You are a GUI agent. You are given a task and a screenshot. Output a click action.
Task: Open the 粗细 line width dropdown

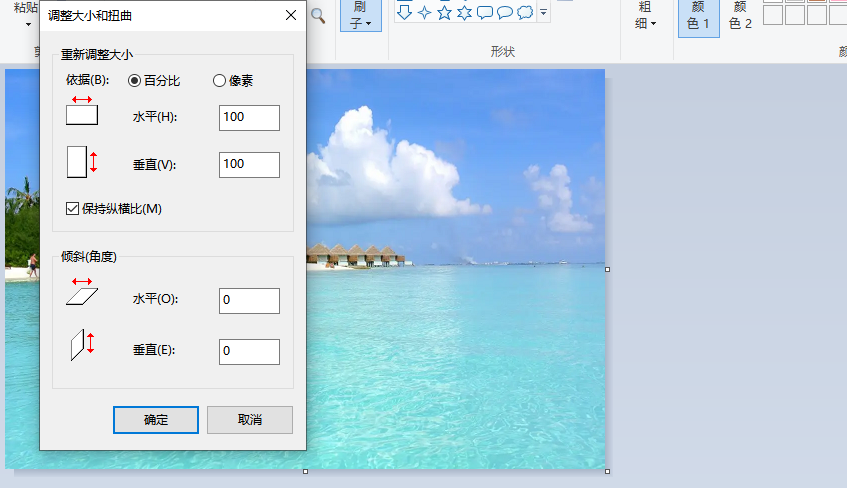(x=645, y=15)
